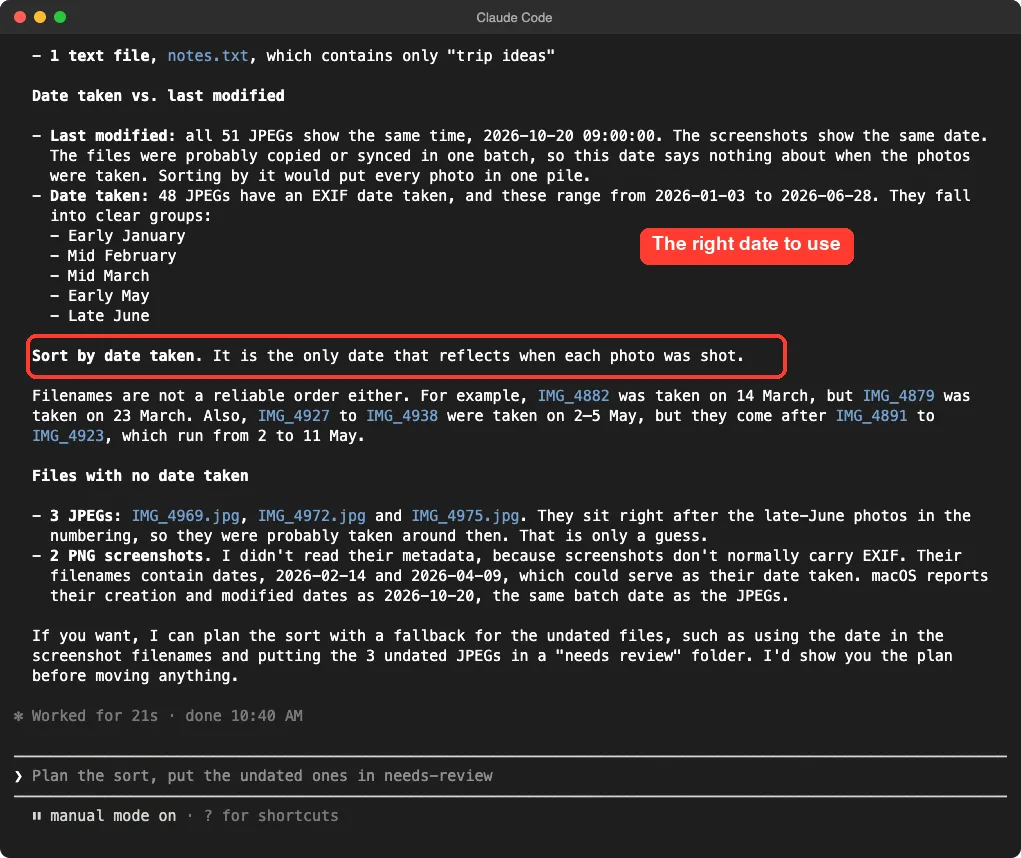Open the IMG_4927 link

(294, 416)
